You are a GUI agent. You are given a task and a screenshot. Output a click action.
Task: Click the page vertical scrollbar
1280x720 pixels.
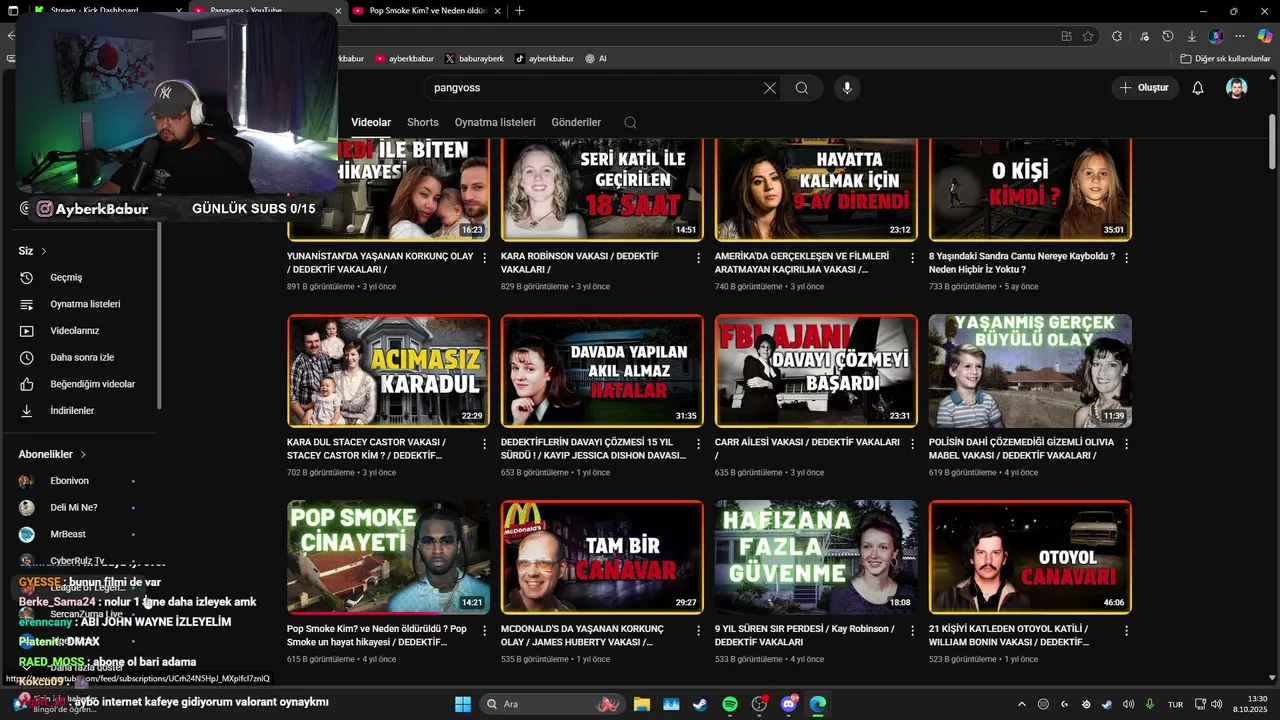coord(1272,144)
